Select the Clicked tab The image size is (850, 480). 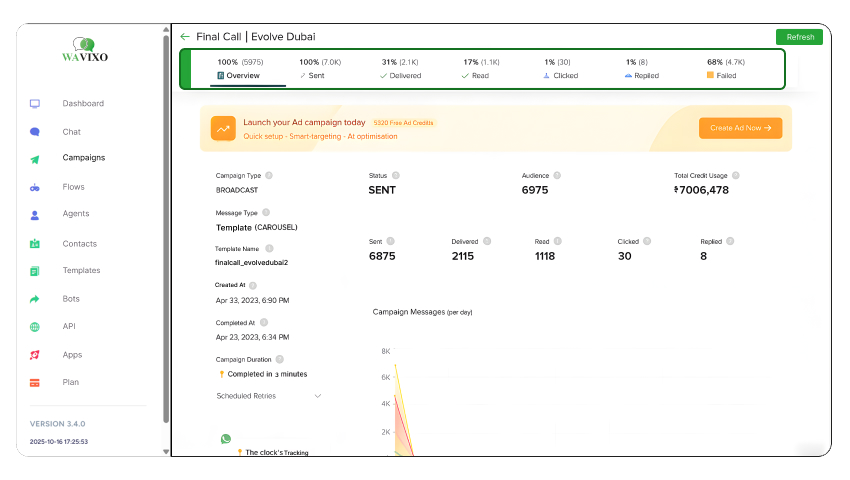coord(563,69)
